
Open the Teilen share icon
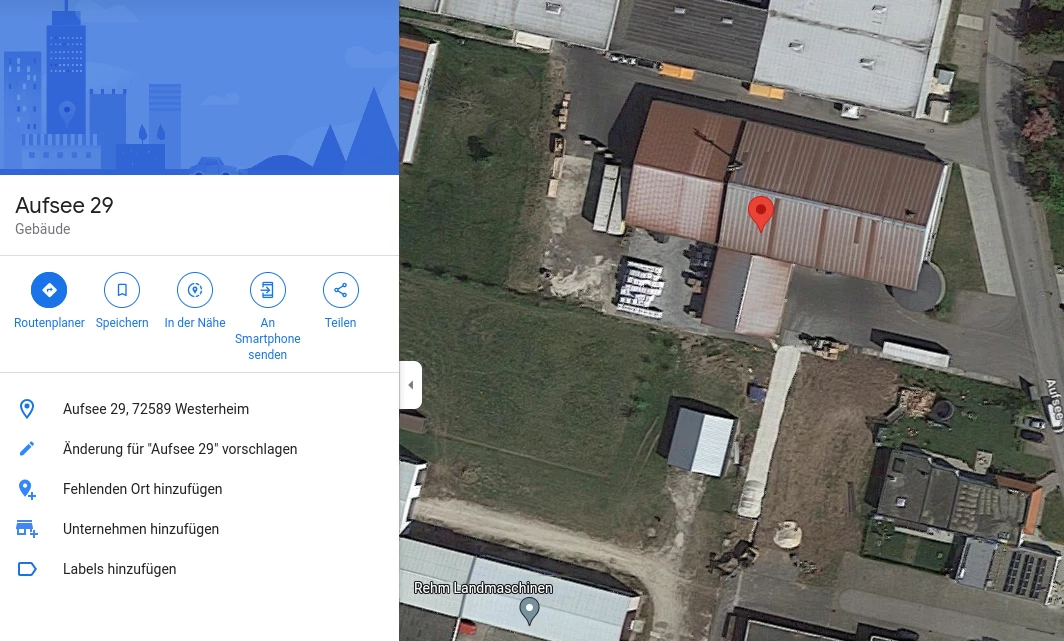[341, 290]
